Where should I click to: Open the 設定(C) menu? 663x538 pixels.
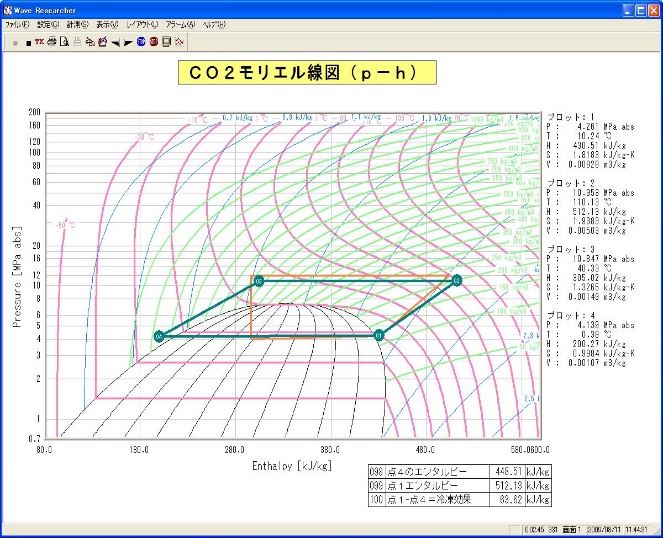point(48,25)
